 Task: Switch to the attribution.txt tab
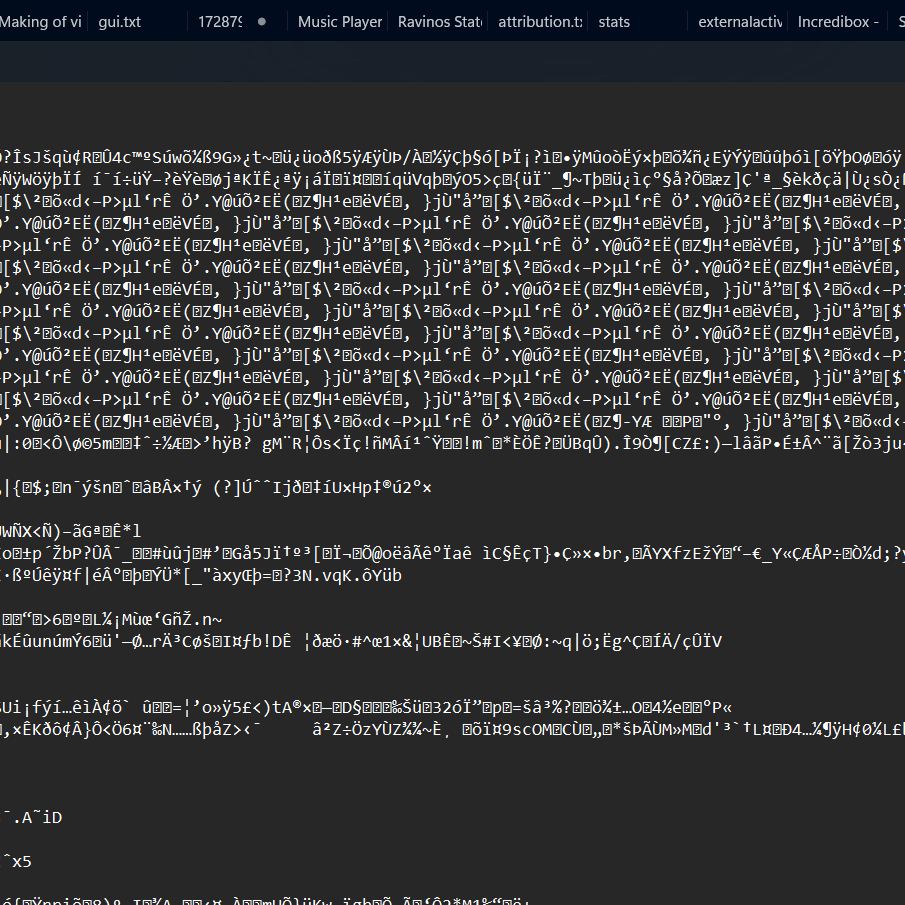point(540,21)
